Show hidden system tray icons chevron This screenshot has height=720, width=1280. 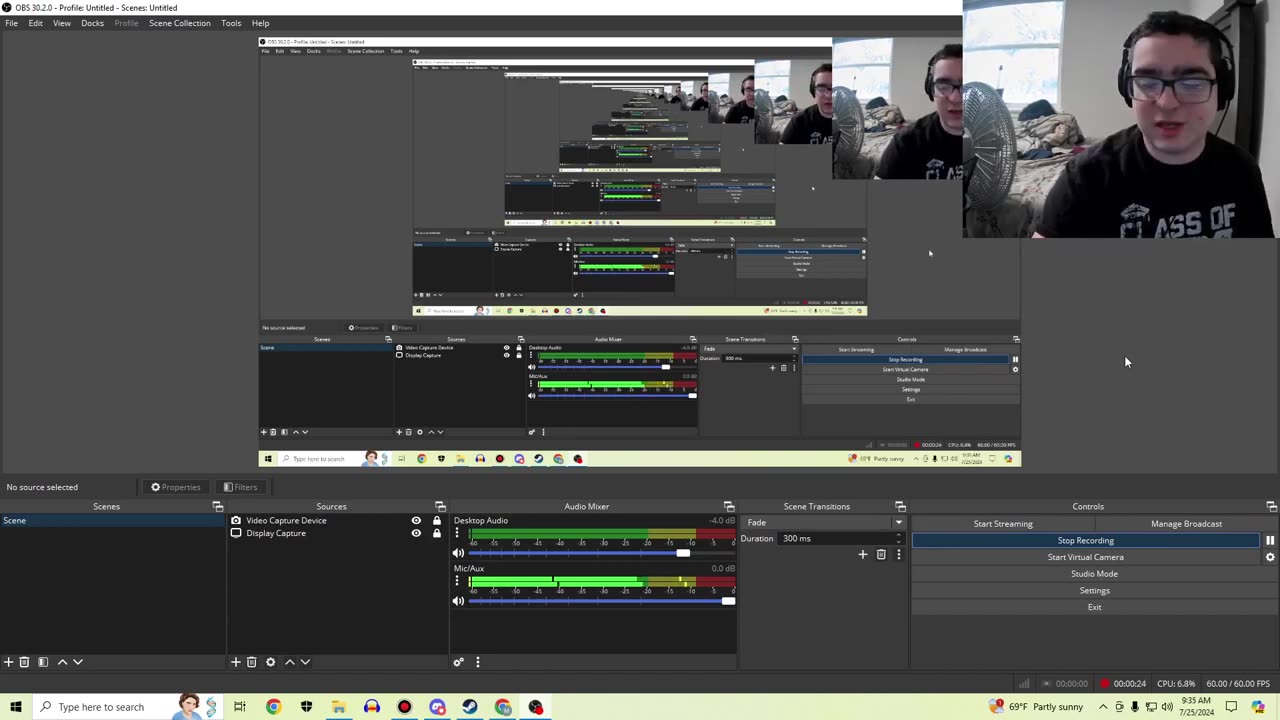click(x=1103, y=707)
